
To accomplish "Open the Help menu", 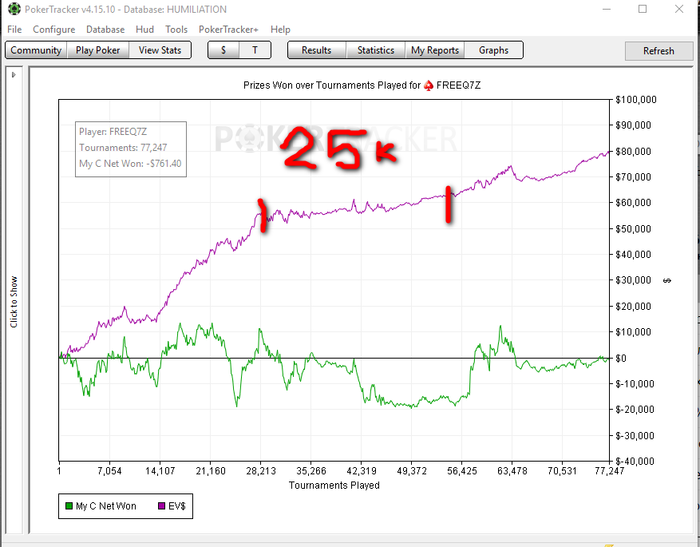I will 280,29.
